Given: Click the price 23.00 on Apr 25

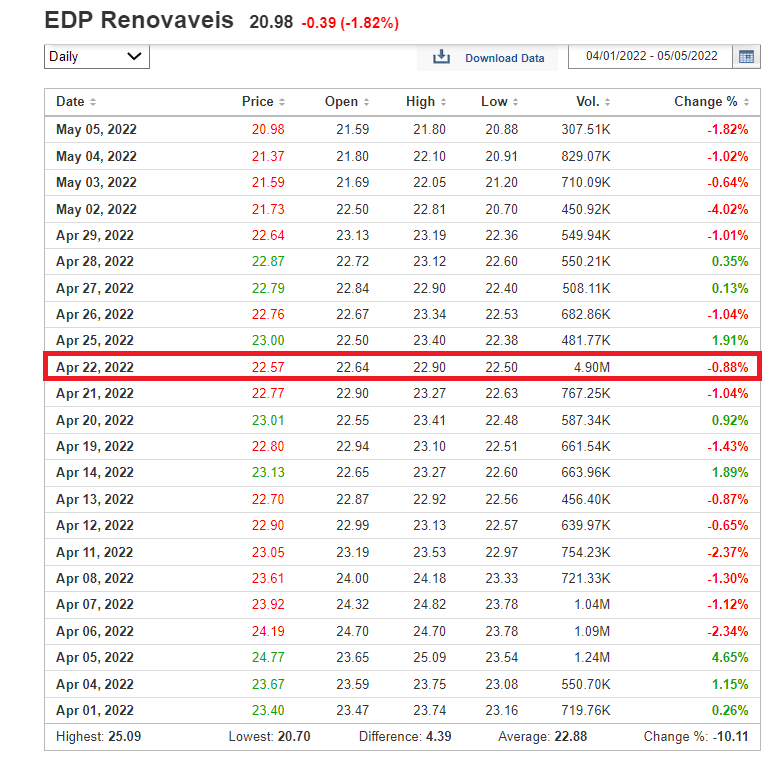Looking at the screenshot, I should coord(268,340).
